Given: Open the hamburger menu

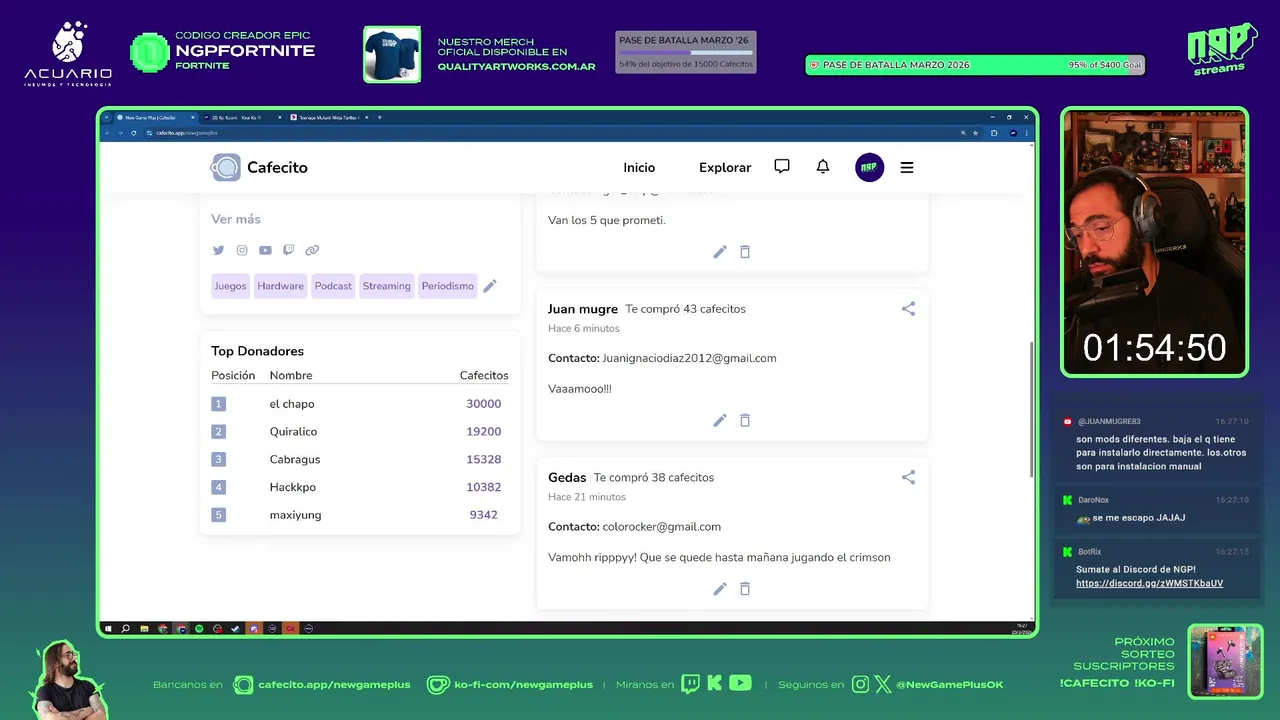Looking at the screenshot, I should click(907, 168).
